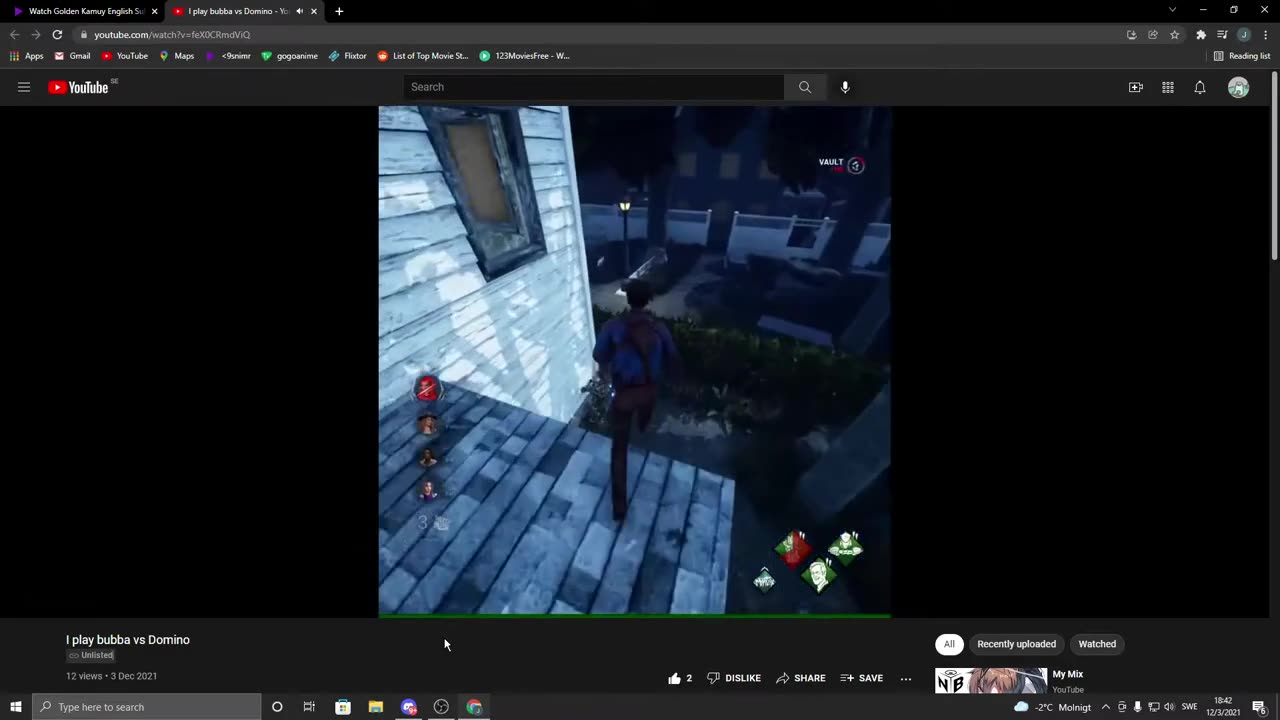Open the Create video camera icon
Screen dimensions: 1280x720
point(1136,87)
